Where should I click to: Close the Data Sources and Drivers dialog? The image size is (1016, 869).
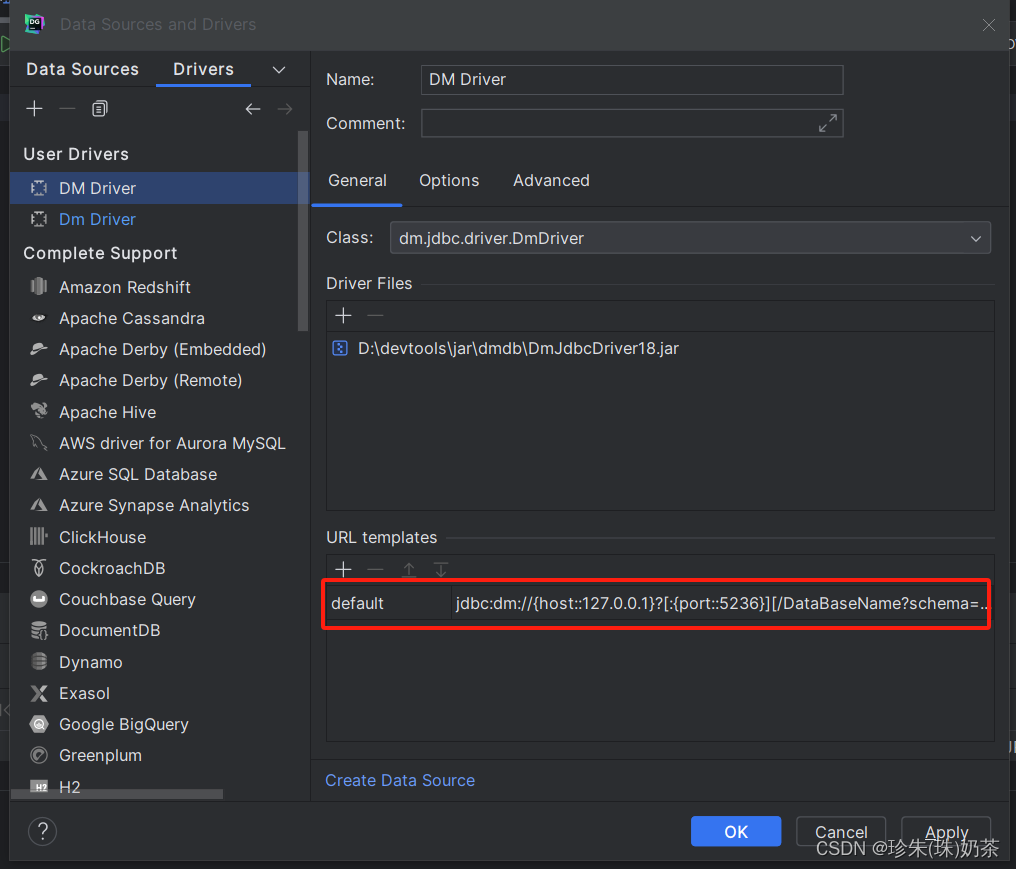click(989, 25)
